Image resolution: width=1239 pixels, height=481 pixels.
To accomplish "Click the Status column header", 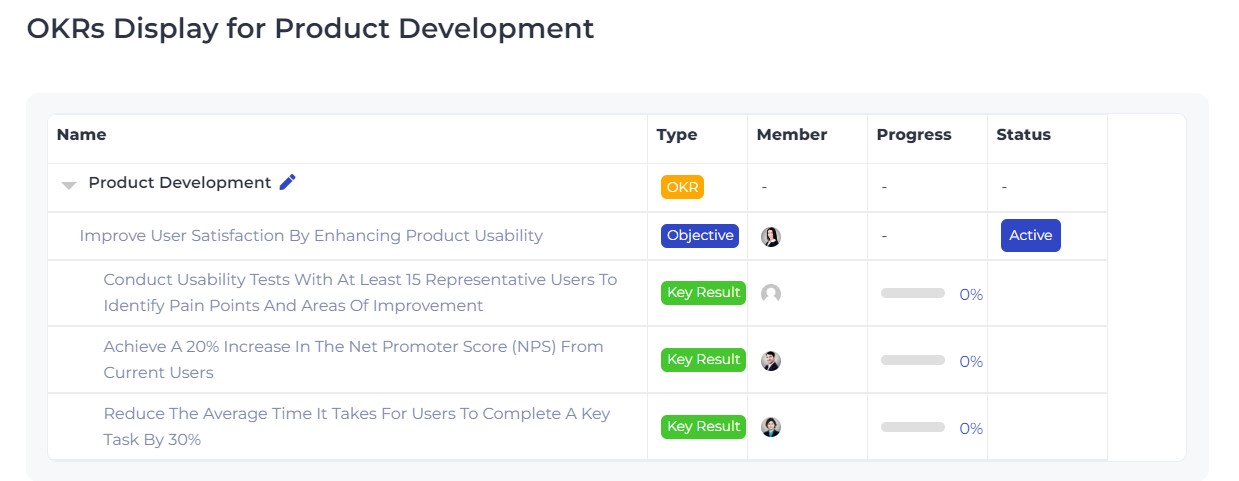I will (x=1023, y=135).
